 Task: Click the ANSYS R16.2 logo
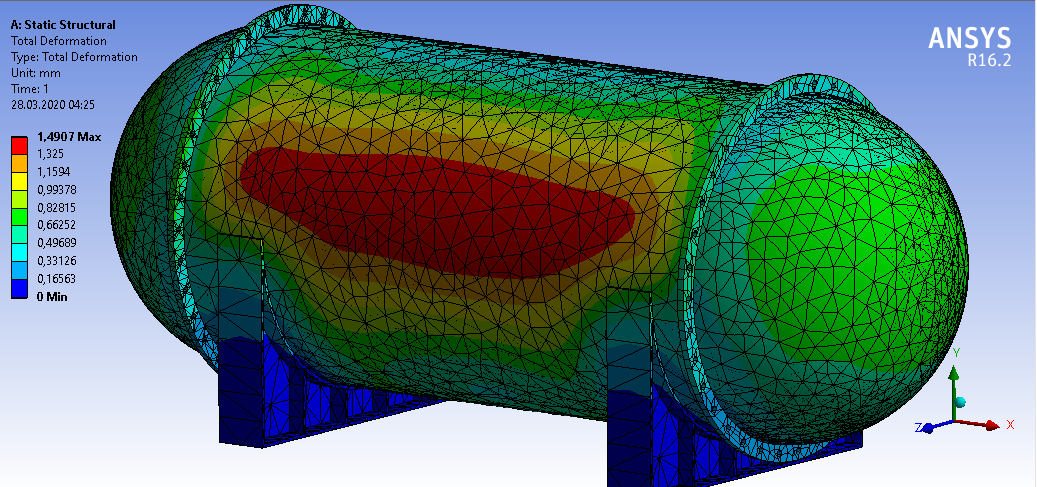970,47
